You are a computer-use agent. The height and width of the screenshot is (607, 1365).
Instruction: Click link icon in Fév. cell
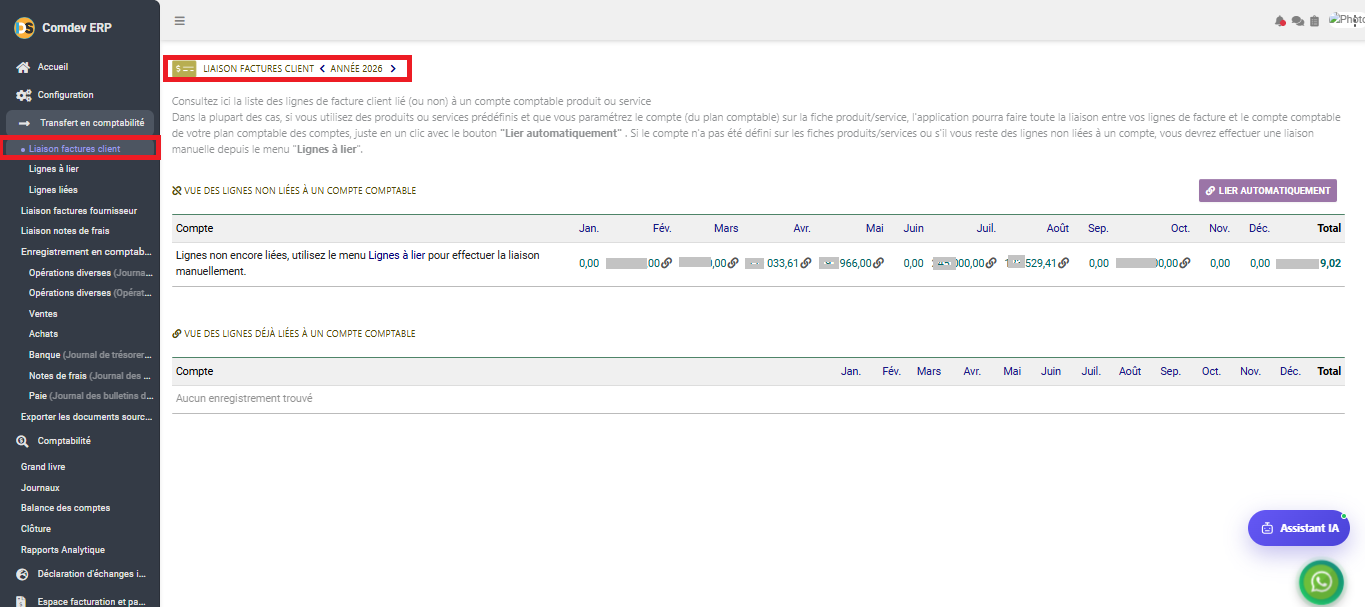tap(667, 263)
